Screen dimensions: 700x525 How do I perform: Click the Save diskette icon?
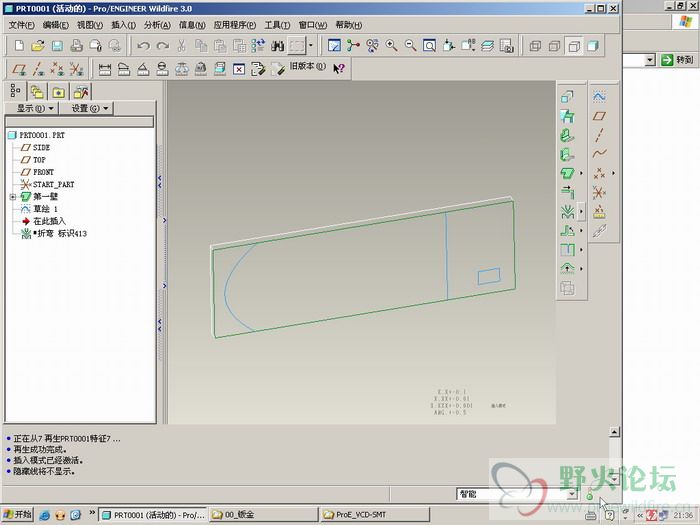point(57,46)
